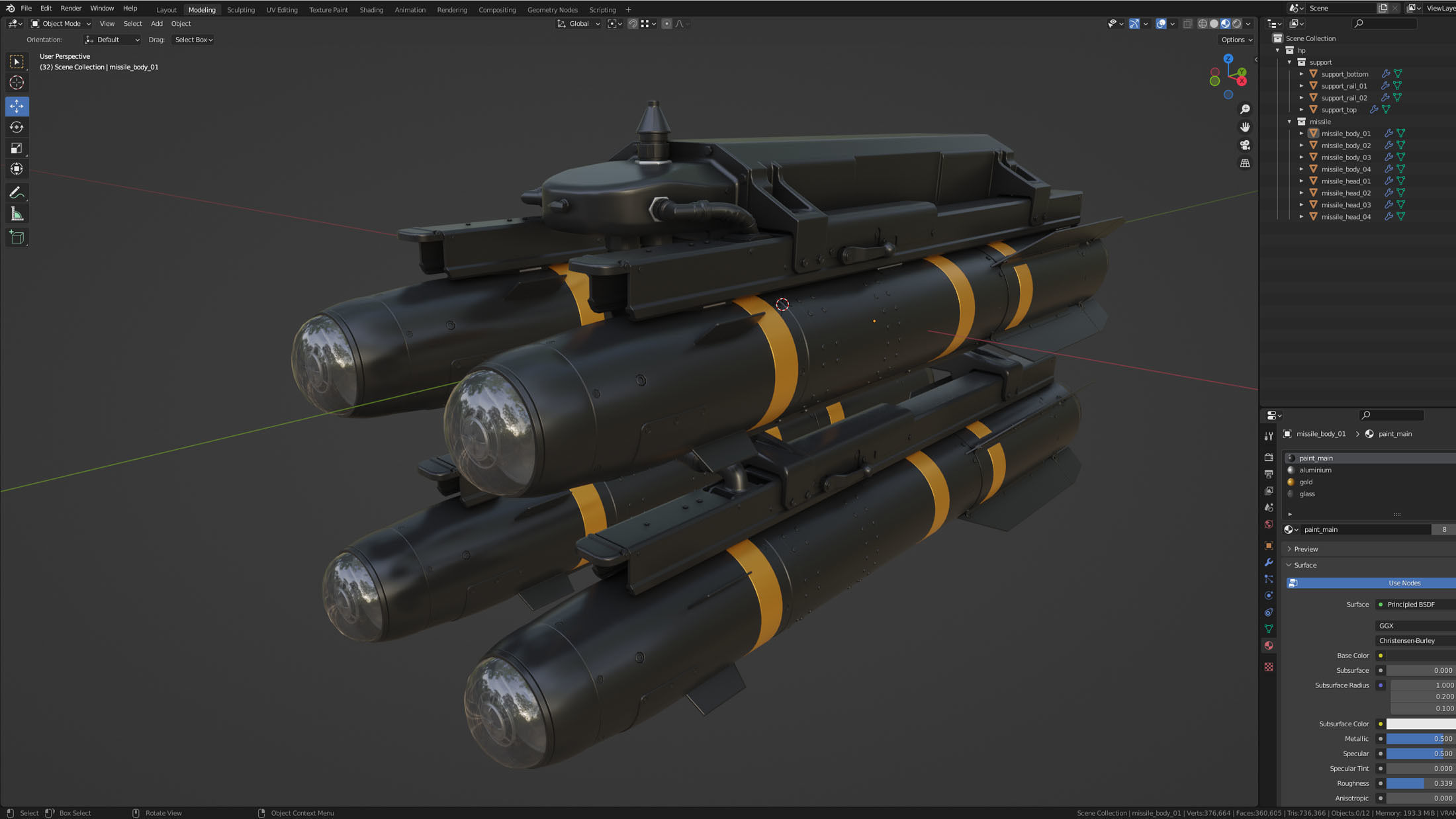Open the Physics properties tab
This screenshot has height=819, width=1456.
(x=1269, y=595)
